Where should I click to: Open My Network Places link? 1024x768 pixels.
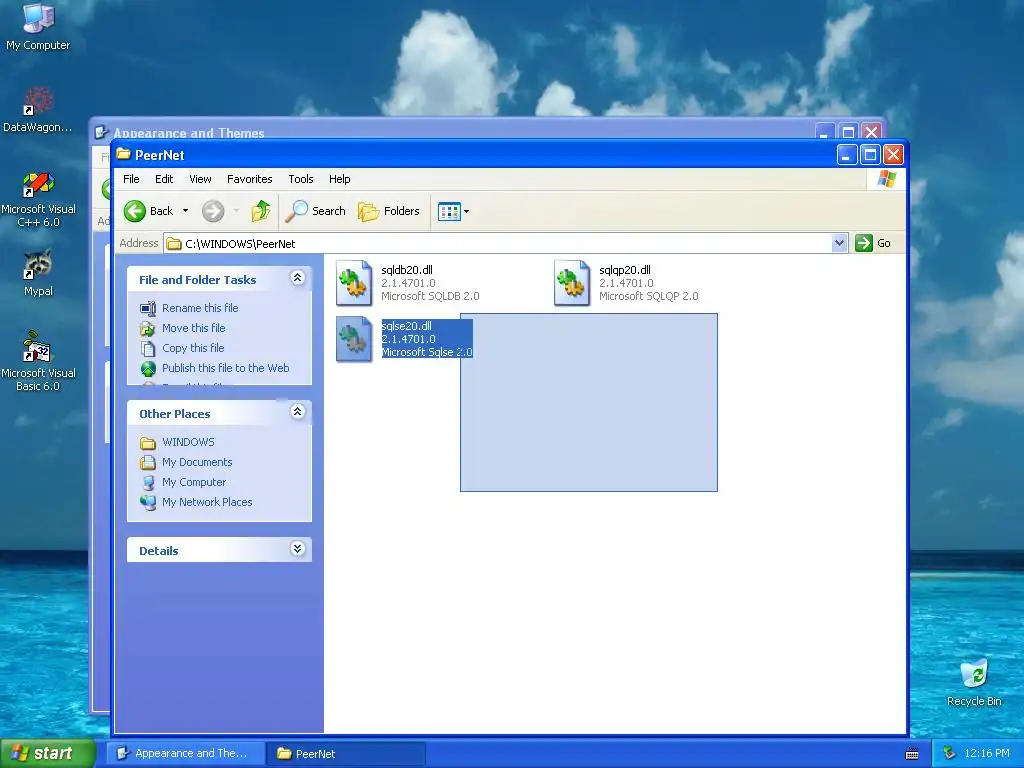pos(207,502)
